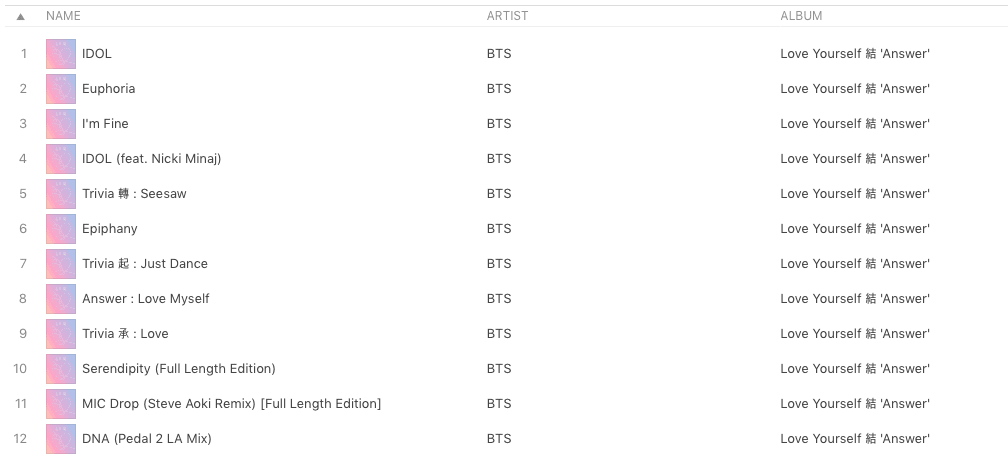The image size is (1008, 457).
Task: Click the album artwork beside Euphoria
Action: (61, 89)
